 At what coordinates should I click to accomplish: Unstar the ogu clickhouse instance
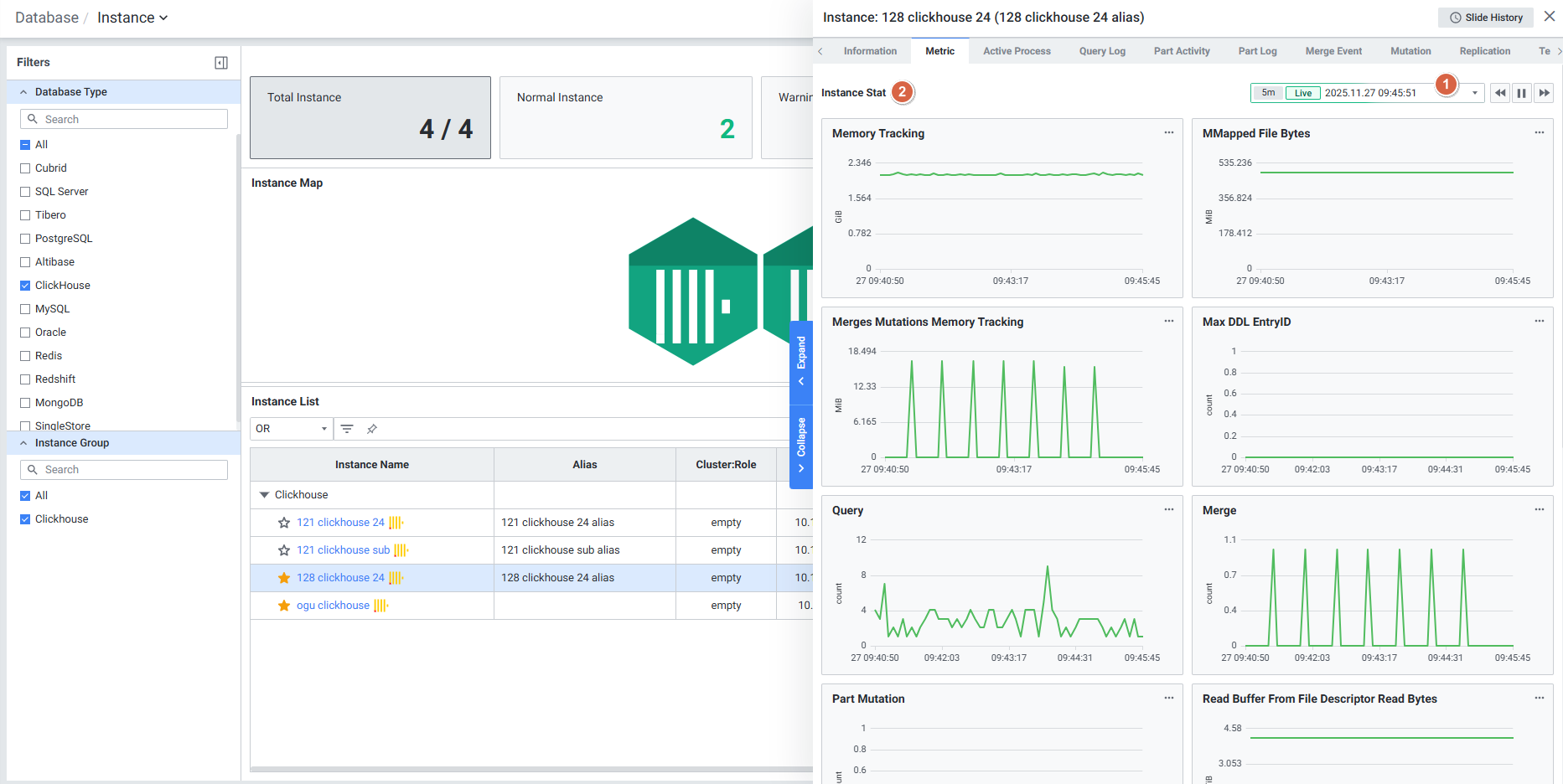click(284, 606)
